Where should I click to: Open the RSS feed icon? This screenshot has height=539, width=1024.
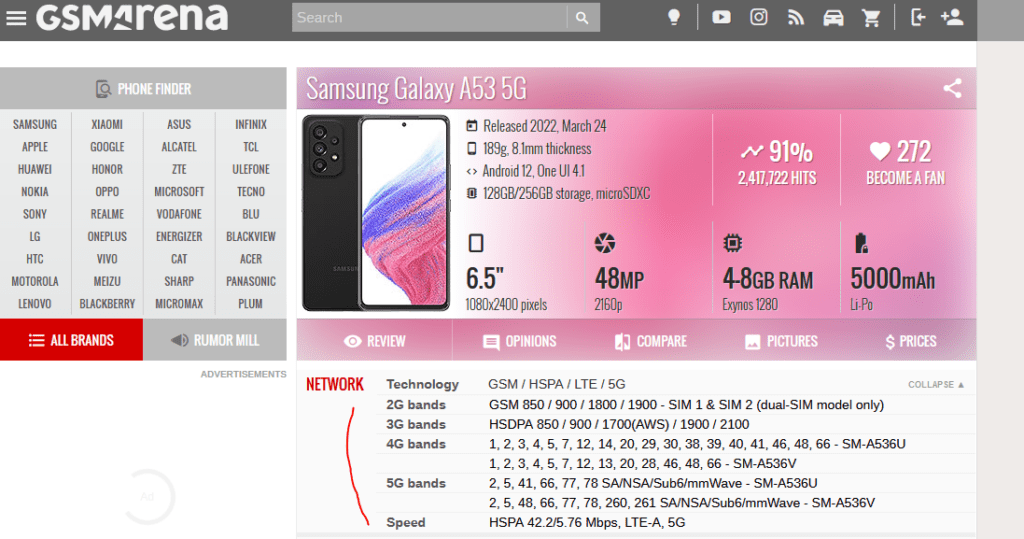(795, 18)
